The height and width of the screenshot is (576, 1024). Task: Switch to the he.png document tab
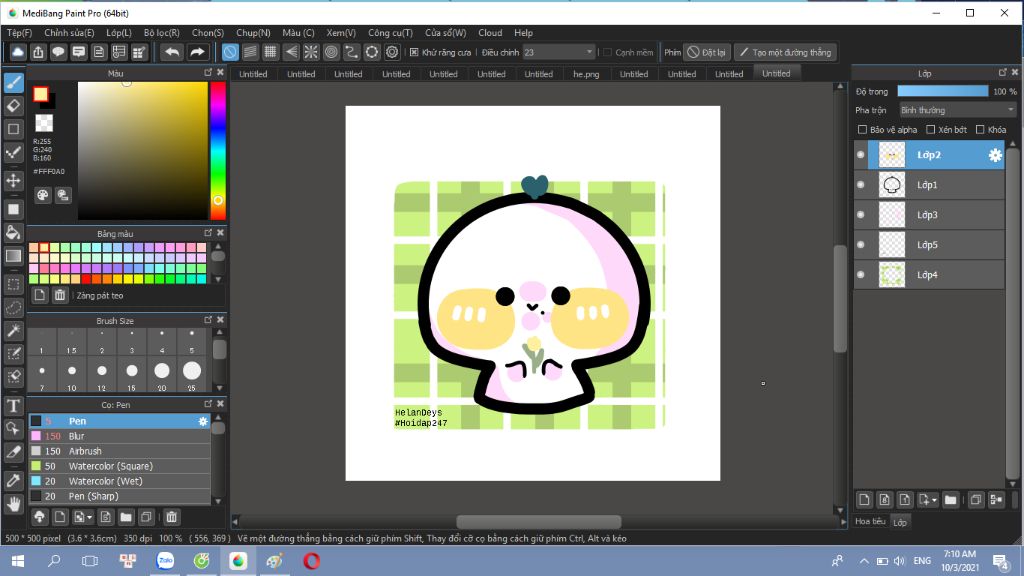coord(586,74)
